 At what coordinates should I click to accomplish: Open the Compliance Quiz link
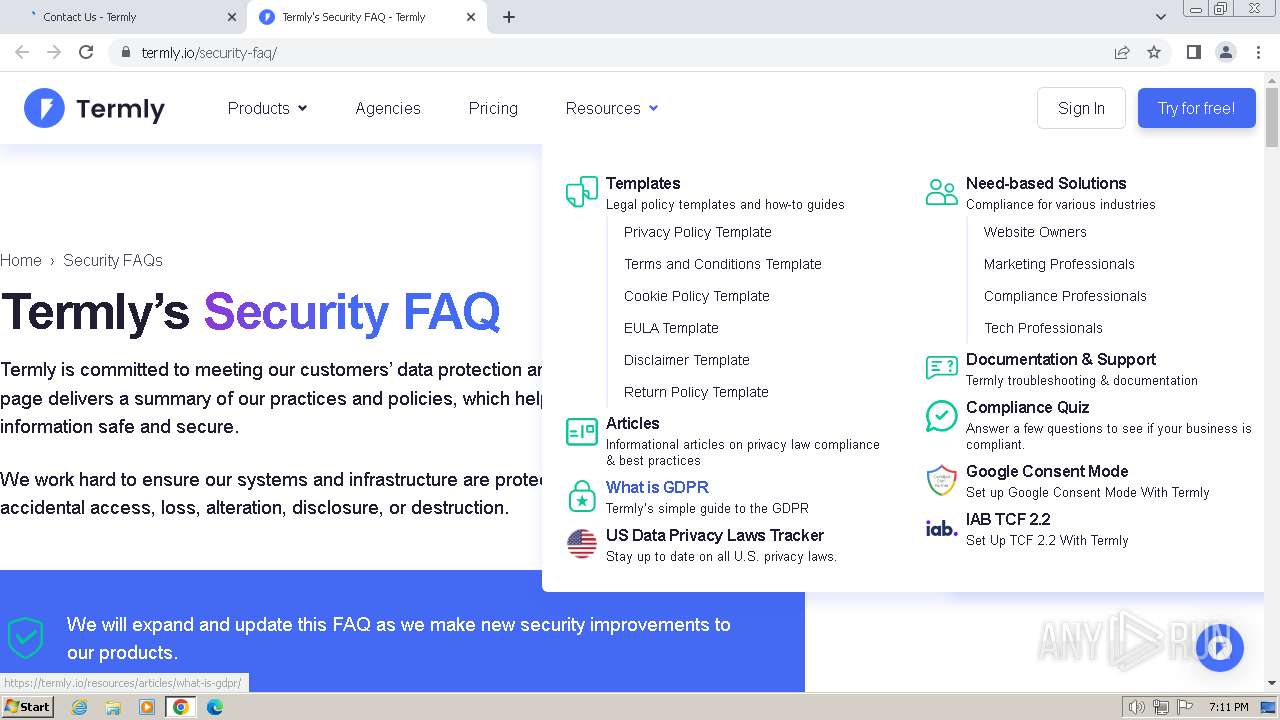click(x=1027, y=407)
